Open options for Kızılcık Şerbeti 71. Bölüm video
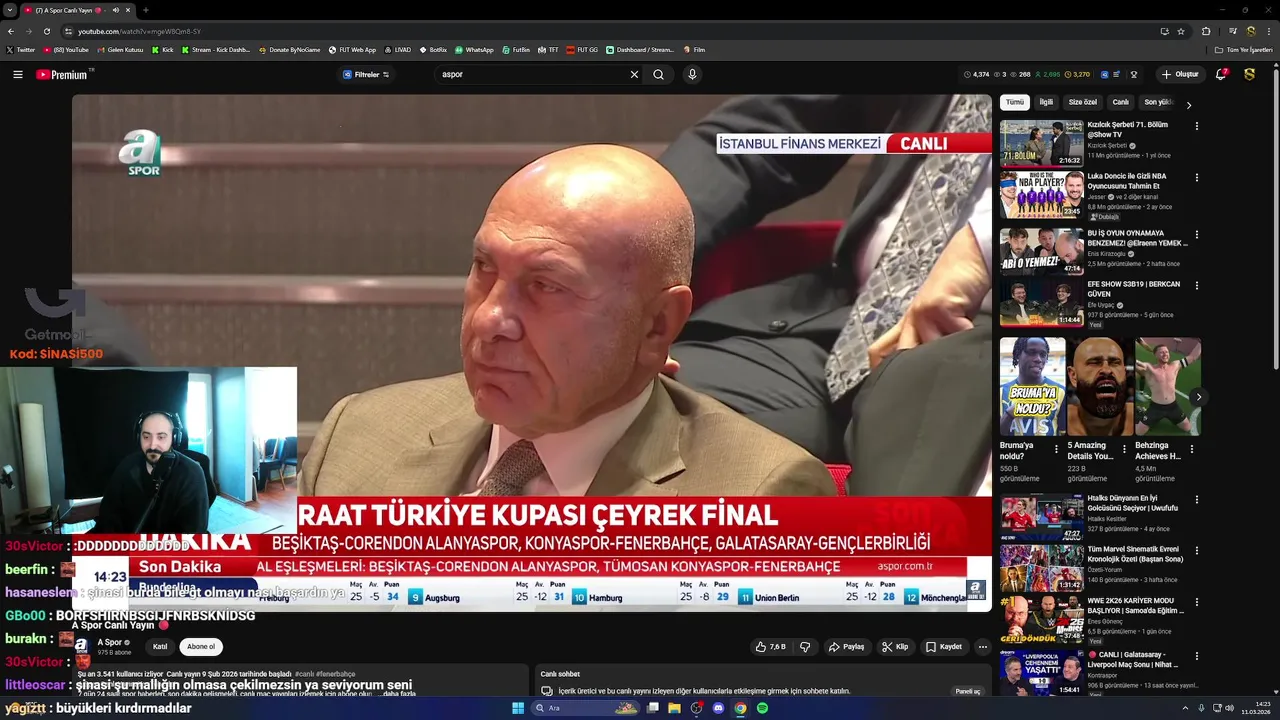This screenshot has height=720, width=1280. (x=1196, y=126)
